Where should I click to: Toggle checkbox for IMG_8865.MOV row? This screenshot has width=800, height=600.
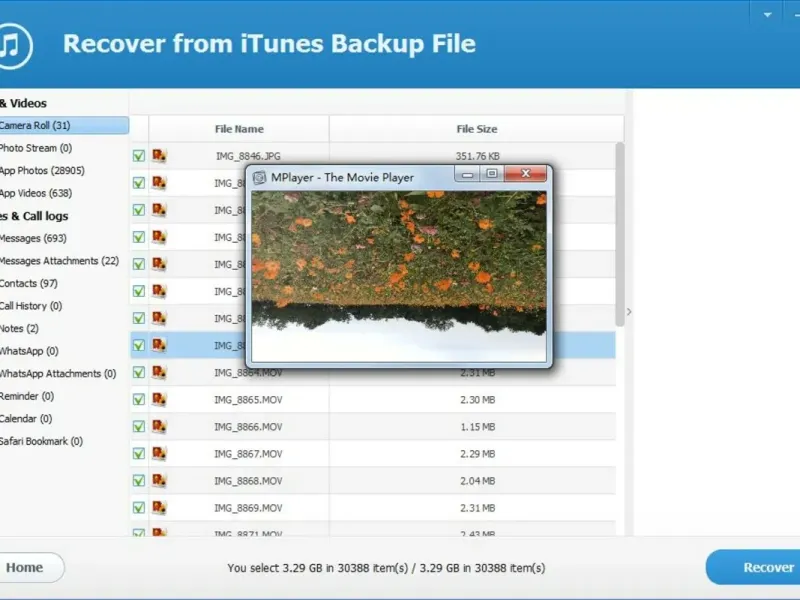point(138,399)
